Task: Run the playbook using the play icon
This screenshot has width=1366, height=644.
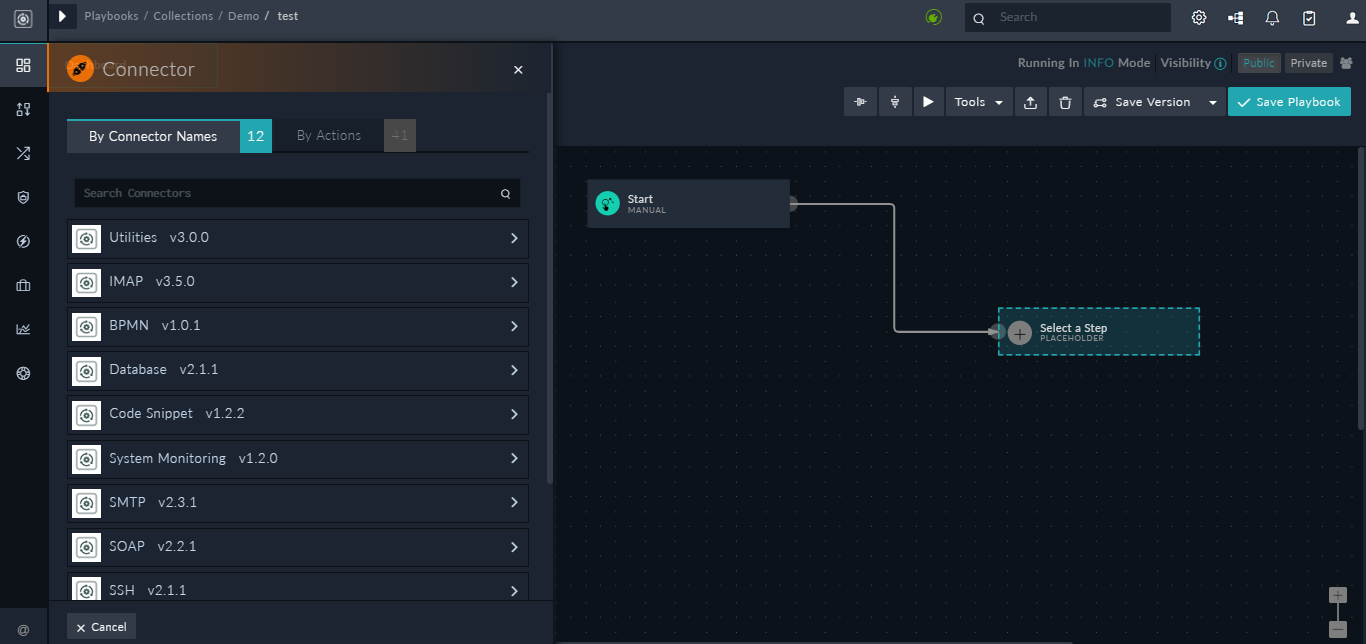Action: tap(927, 101)
